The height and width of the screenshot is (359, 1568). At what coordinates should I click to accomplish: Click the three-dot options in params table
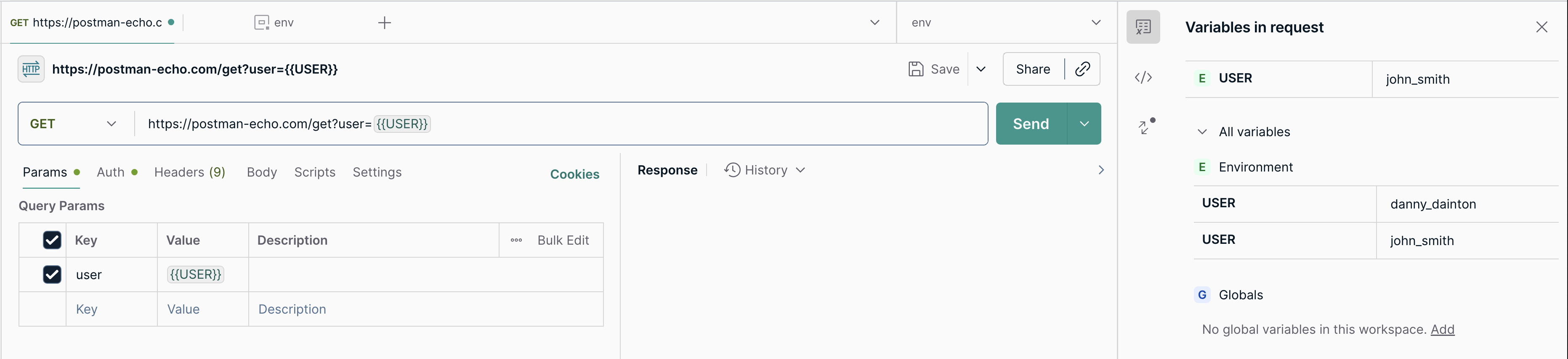516,240
